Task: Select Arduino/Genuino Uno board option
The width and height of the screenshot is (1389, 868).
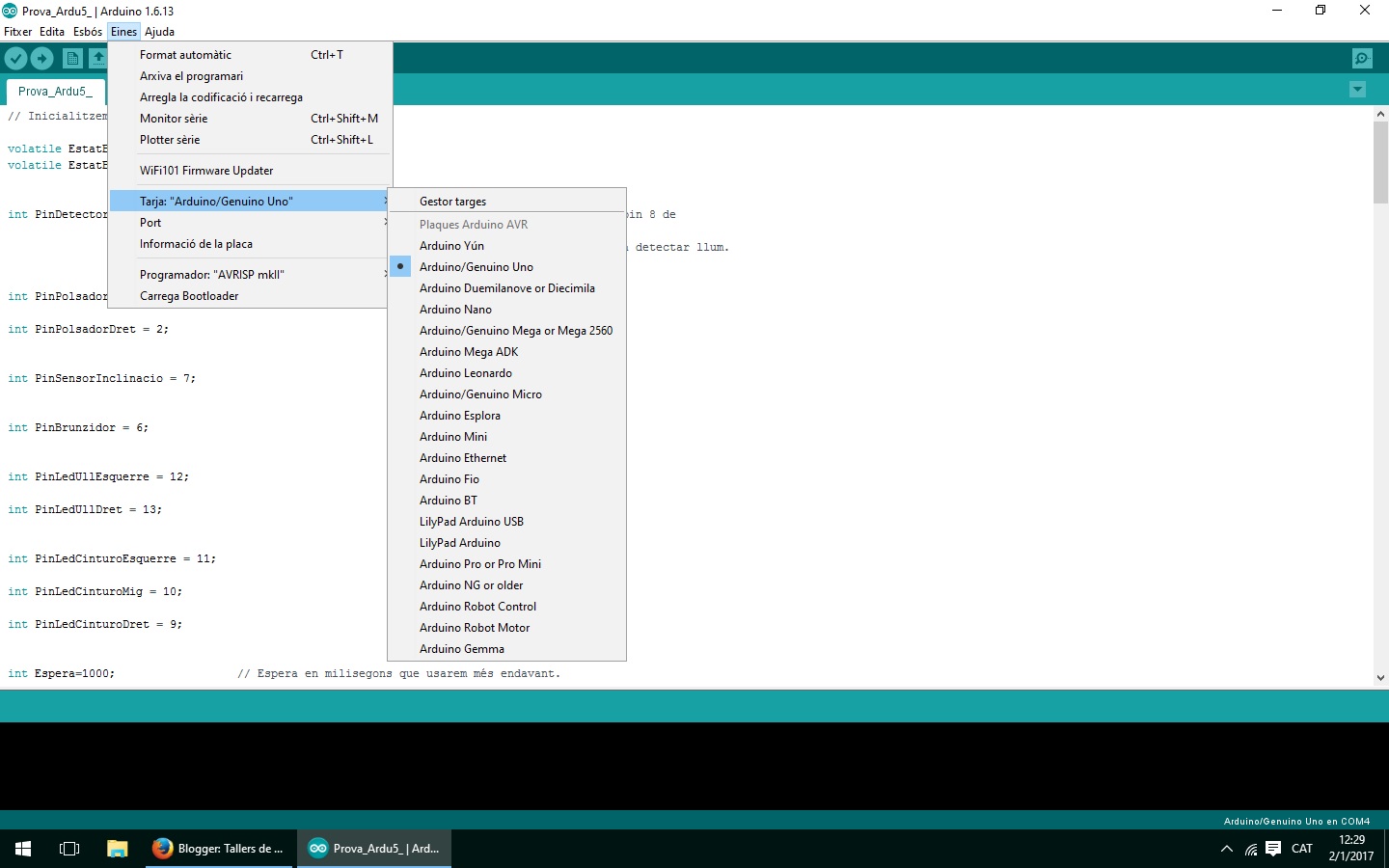Action: [x=507, y=267]
